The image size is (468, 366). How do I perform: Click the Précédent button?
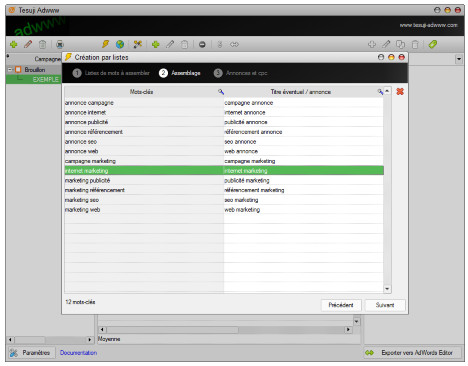(341, 305)
